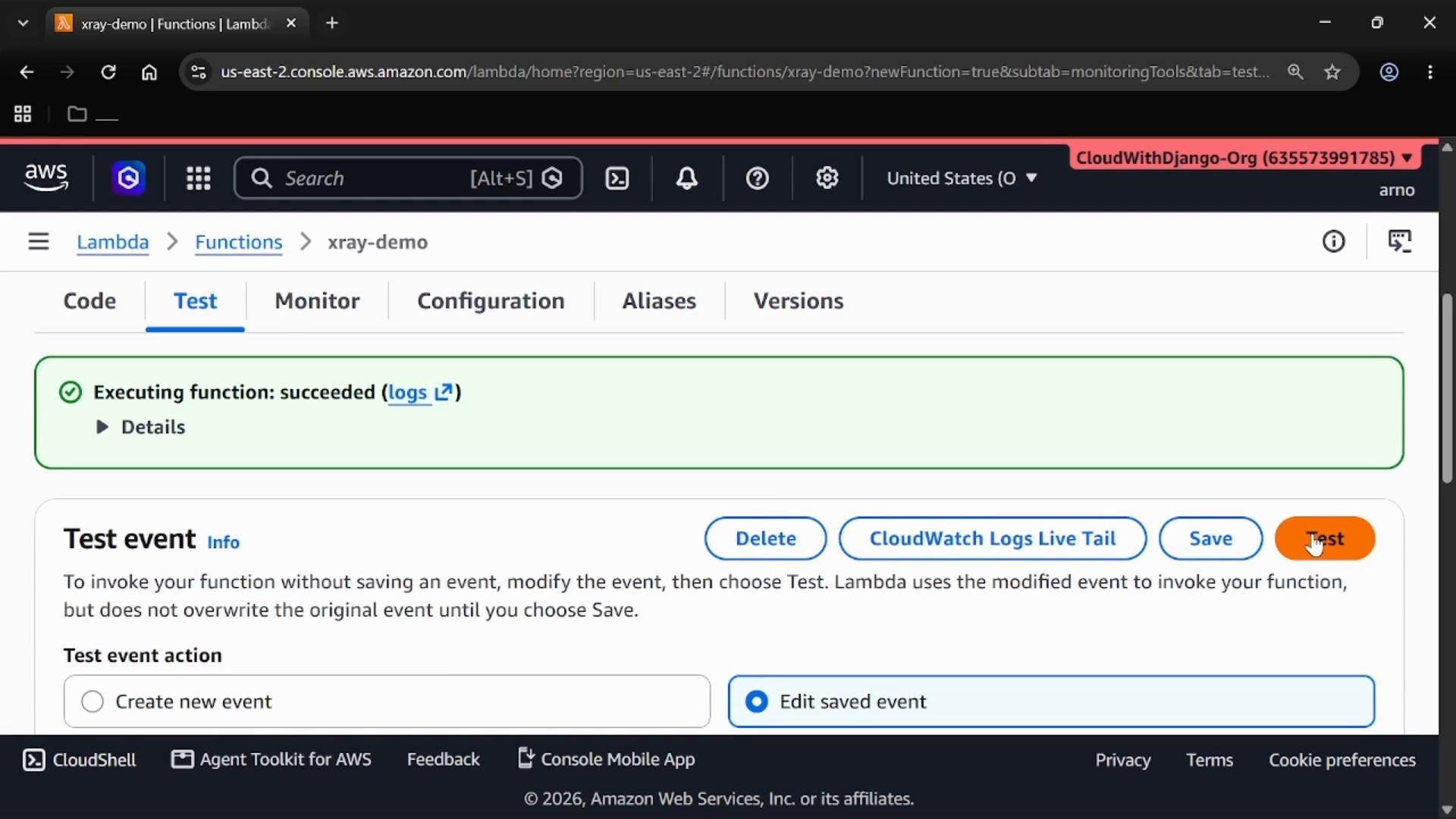Open the tutorials panel icon beside info

point(1400,242)
